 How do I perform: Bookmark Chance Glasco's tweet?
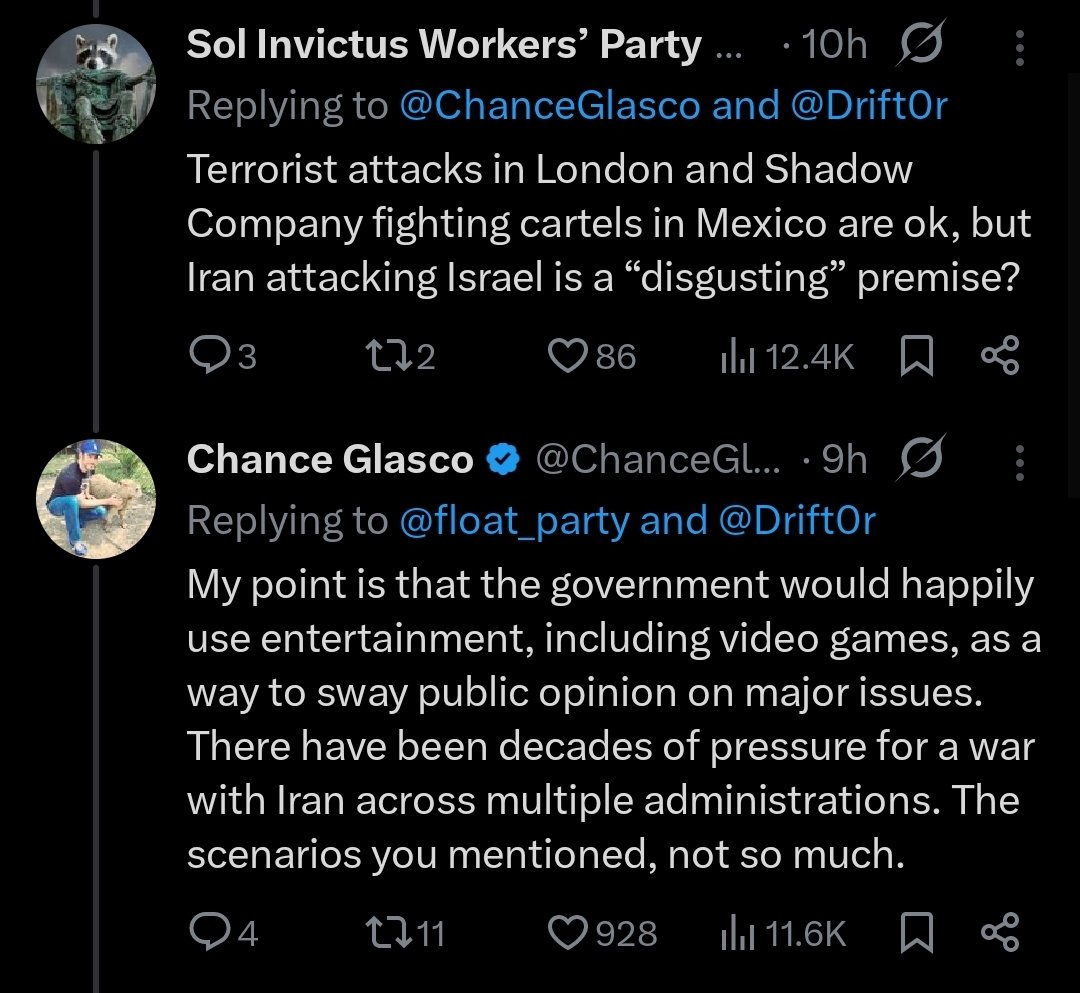[x=916, y=933]
